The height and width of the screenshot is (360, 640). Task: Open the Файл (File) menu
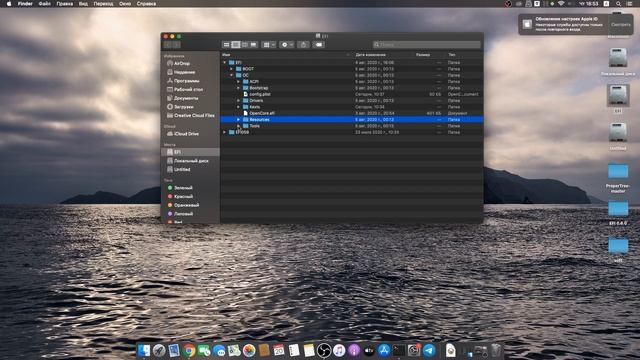click(44, 4)
